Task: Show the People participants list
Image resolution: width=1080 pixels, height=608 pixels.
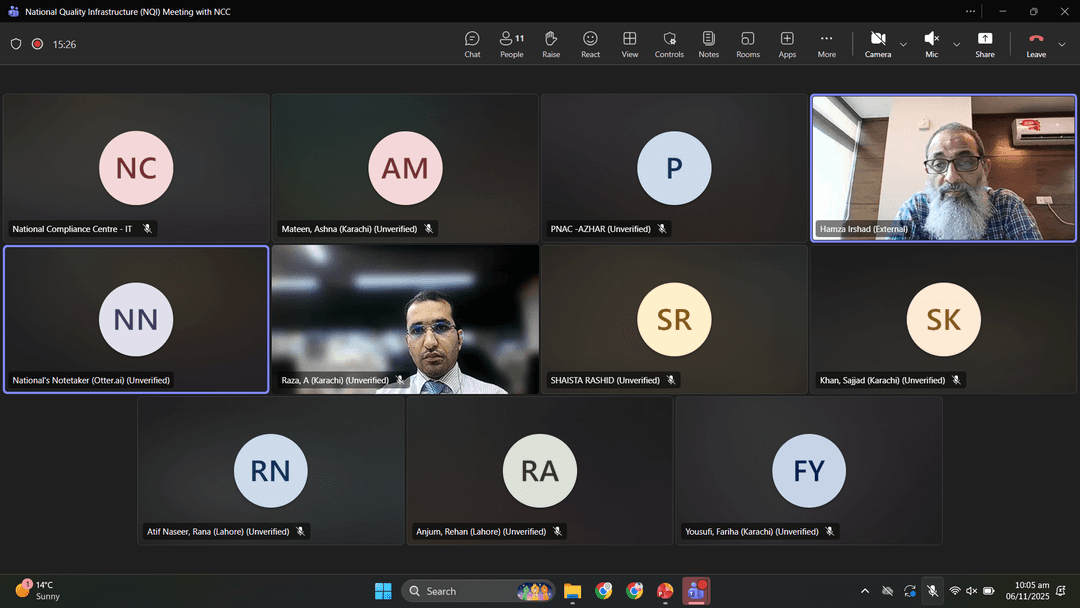Action: (x=511, y=44)
